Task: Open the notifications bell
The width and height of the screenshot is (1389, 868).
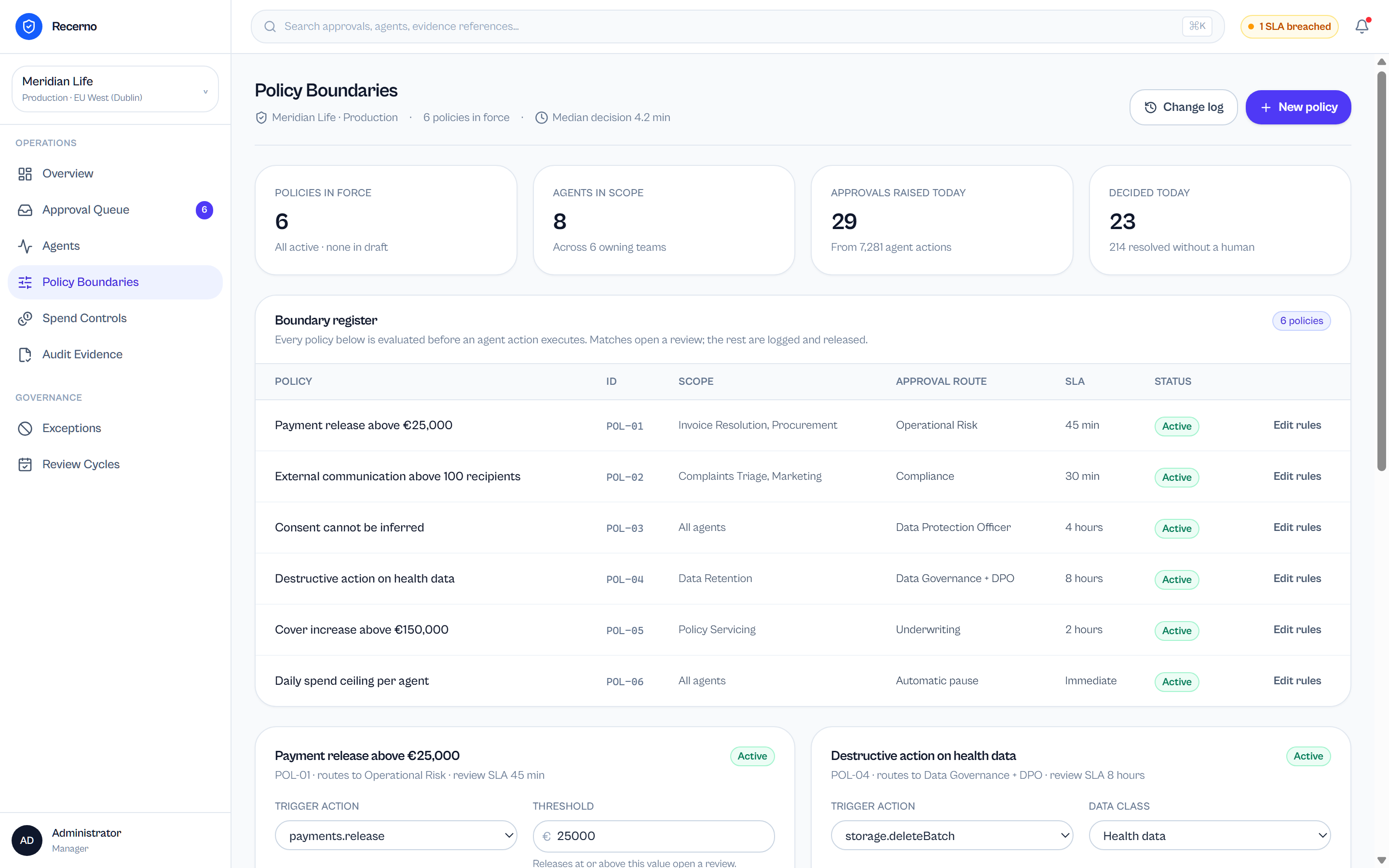Action: 1362,27
